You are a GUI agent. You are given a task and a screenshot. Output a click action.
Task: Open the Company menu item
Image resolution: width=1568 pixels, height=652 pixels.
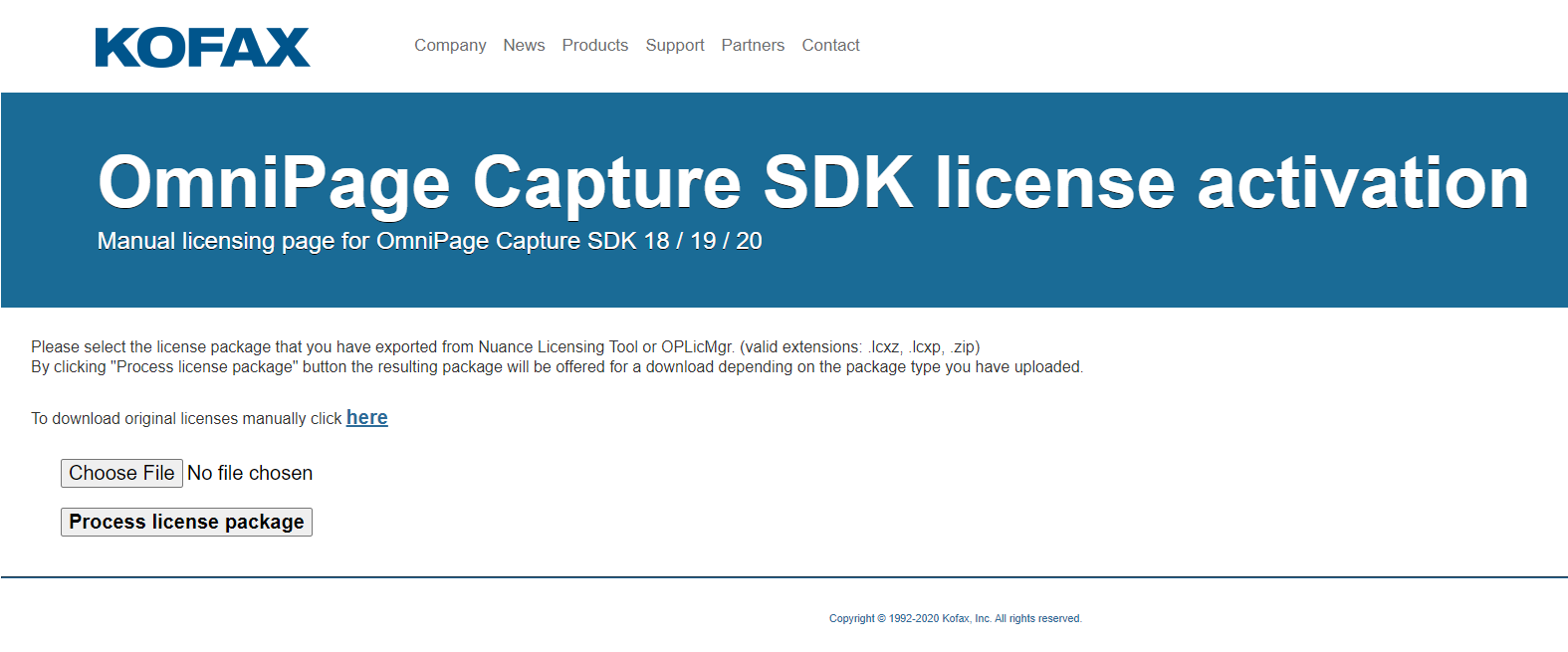[450, 45]
